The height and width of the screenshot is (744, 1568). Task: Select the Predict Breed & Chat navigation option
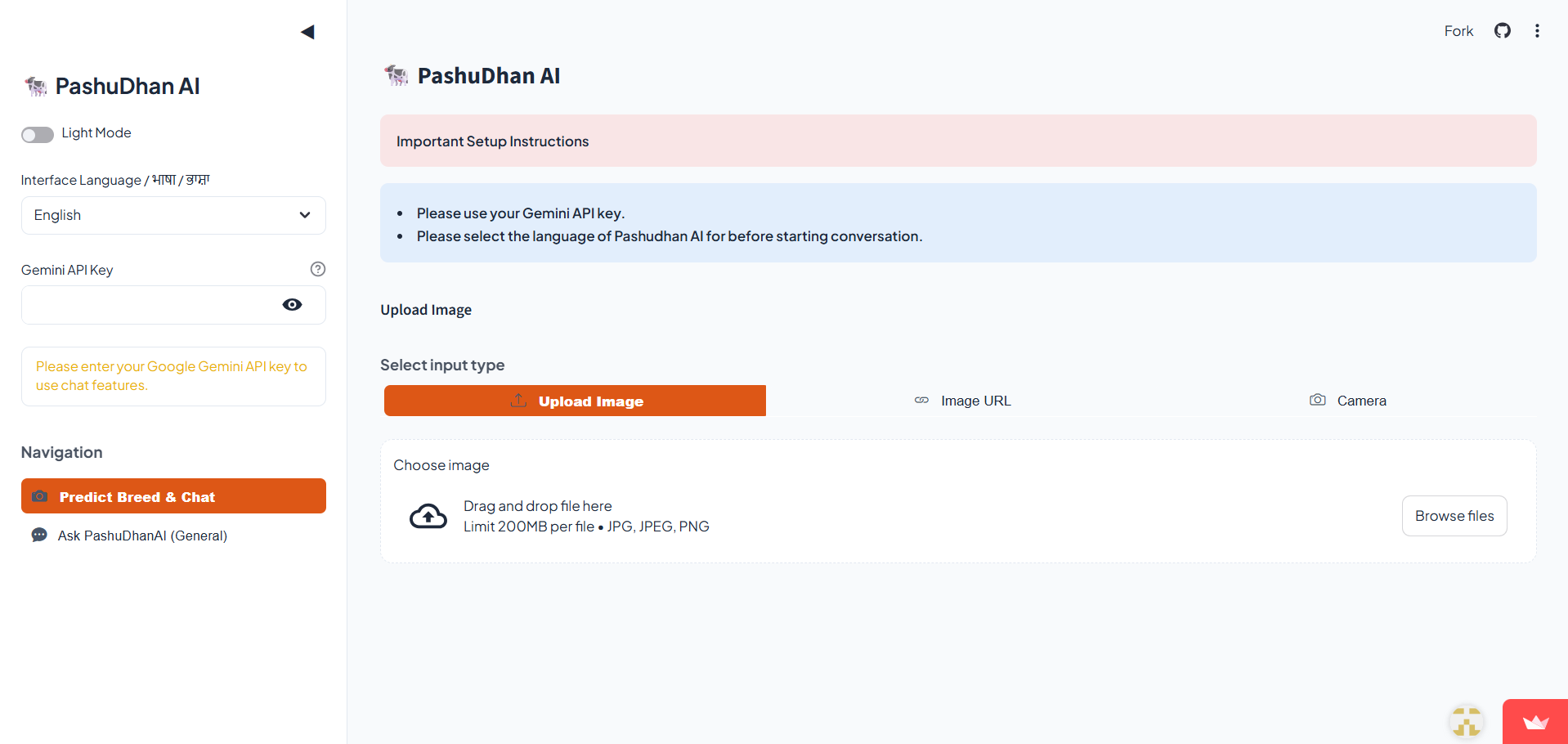click(173, 496)
